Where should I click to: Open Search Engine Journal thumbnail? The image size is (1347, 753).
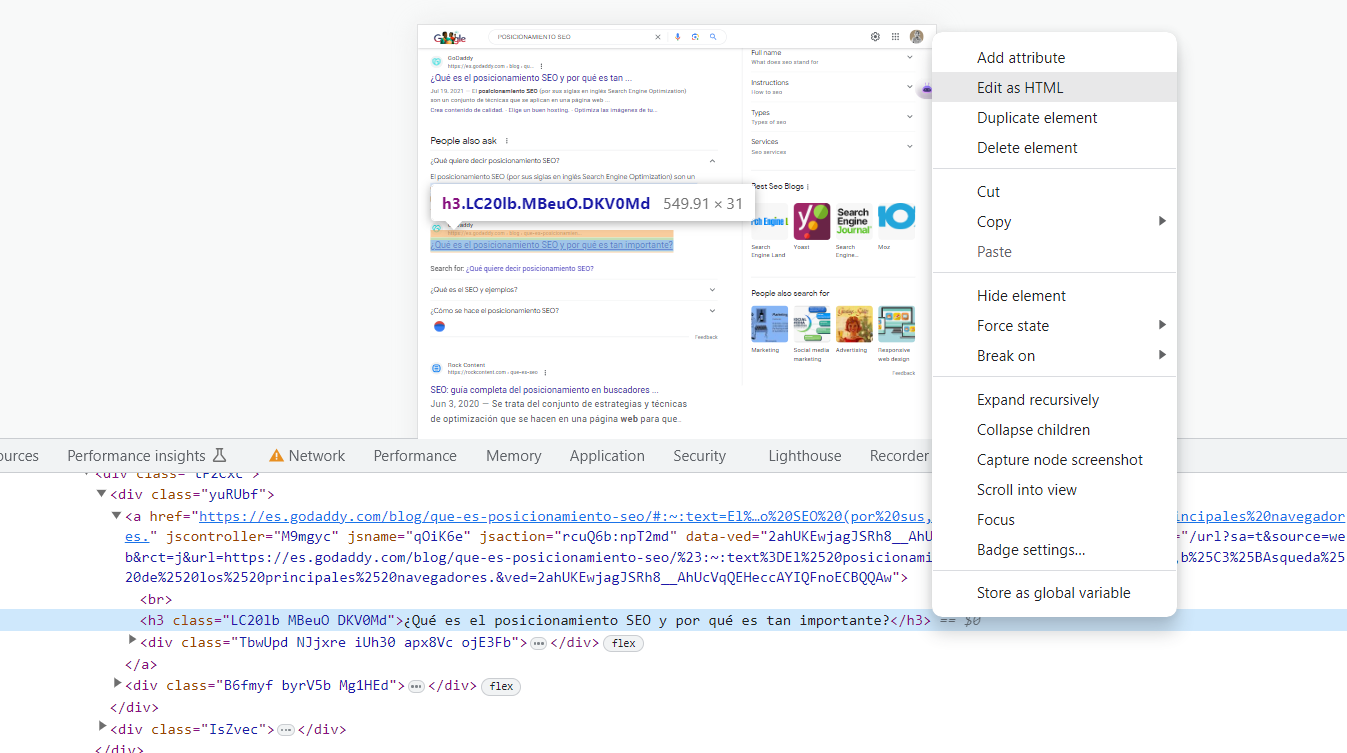tap(853, 221)
